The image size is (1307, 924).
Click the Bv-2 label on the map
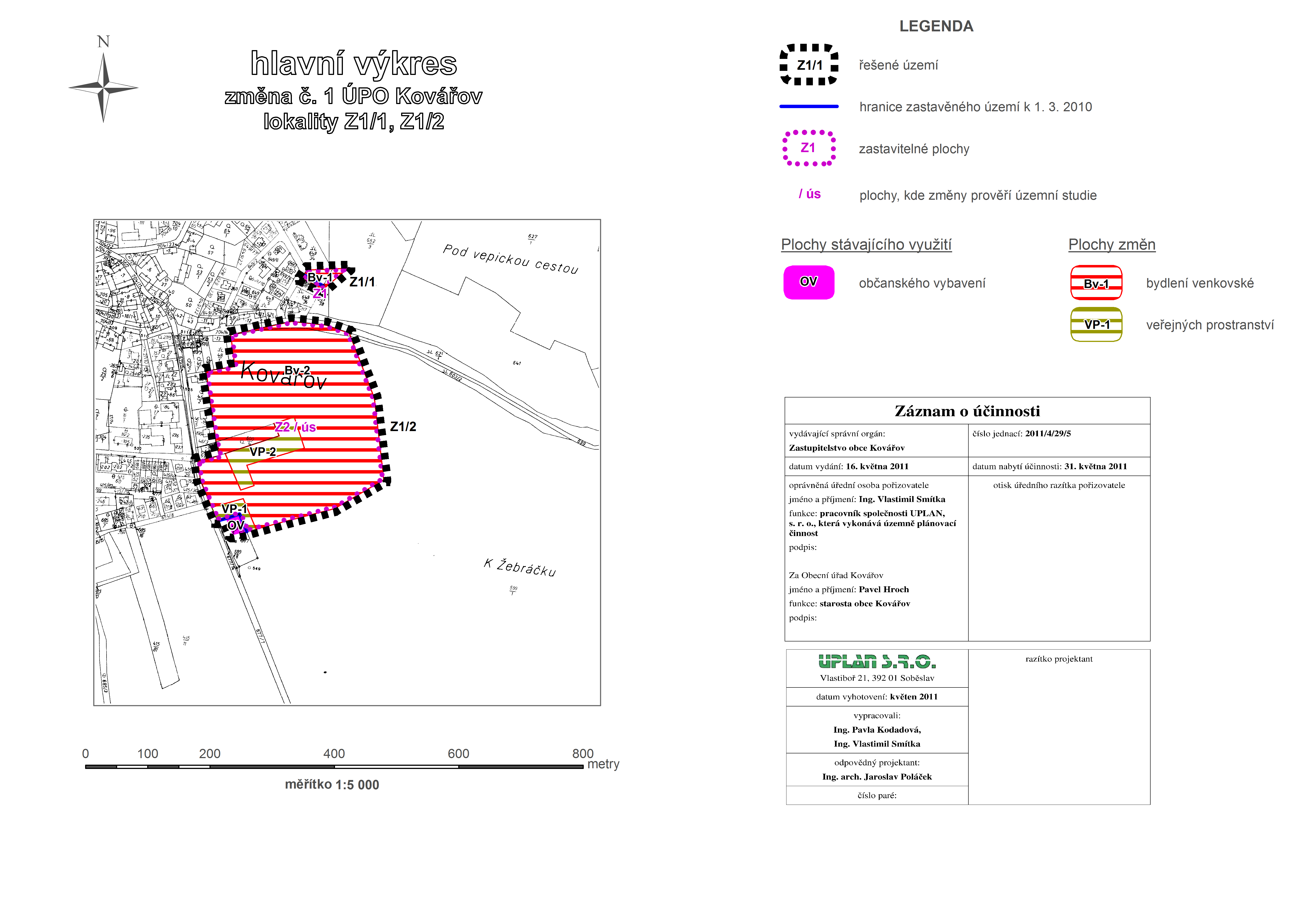(x=297, y=371)
